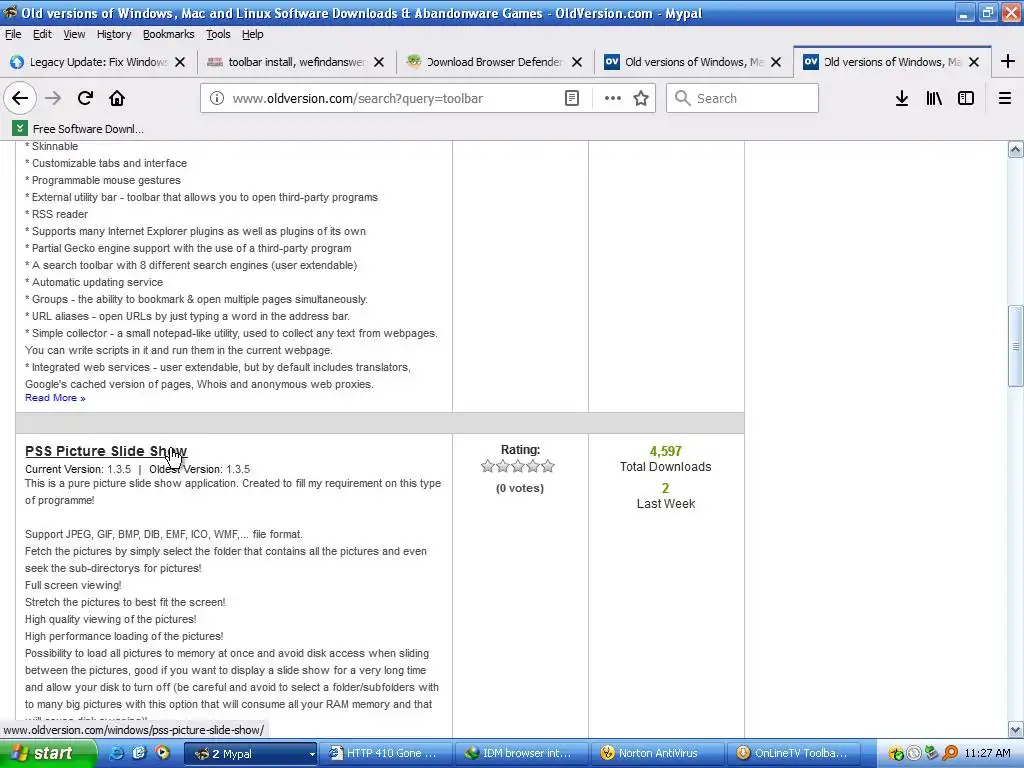This screenshot has height=768, width=1024.
Task: Switch to Norton AntiVirus taskbar window
Action: click(657, 754)
